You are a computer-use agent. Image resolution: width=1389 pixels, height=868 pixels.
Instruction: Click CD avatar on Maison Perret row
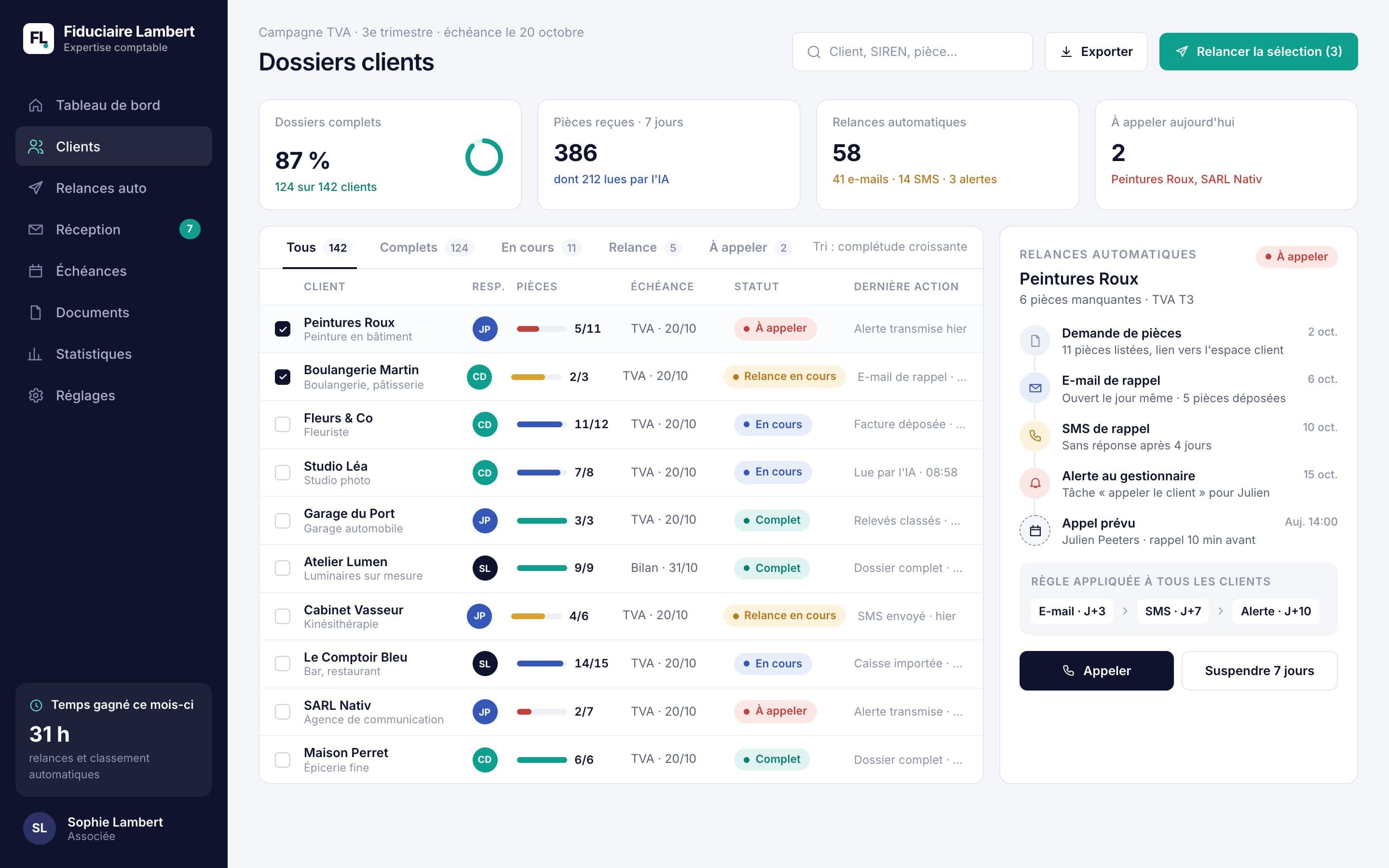pos(484,759)
